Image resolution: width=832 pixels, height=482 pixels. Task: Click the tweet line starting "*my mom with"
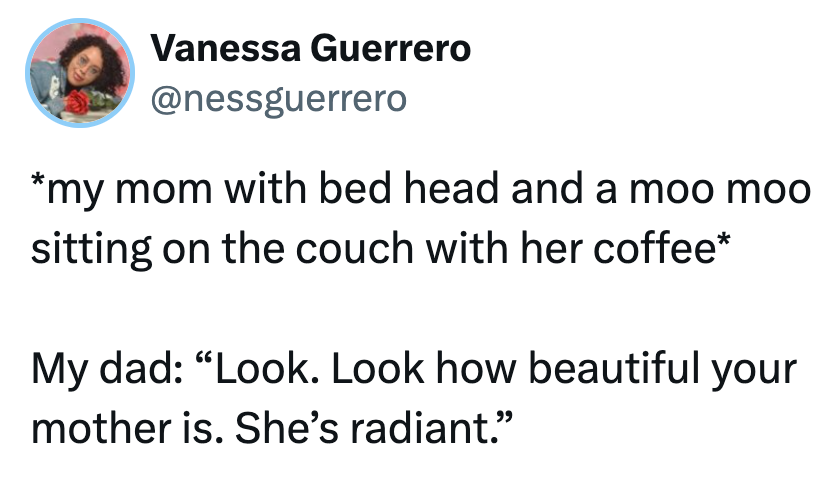pos(418,191)
